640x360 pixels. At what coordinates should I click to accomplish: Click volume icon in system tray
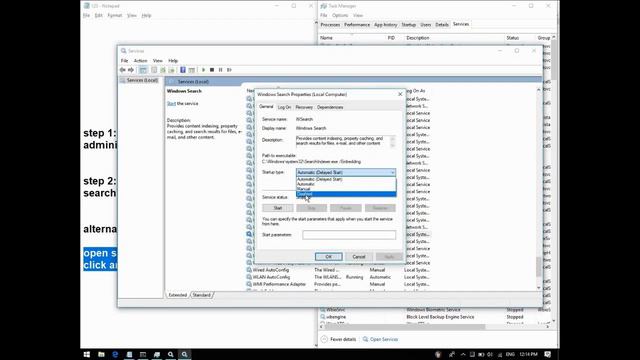490,354
